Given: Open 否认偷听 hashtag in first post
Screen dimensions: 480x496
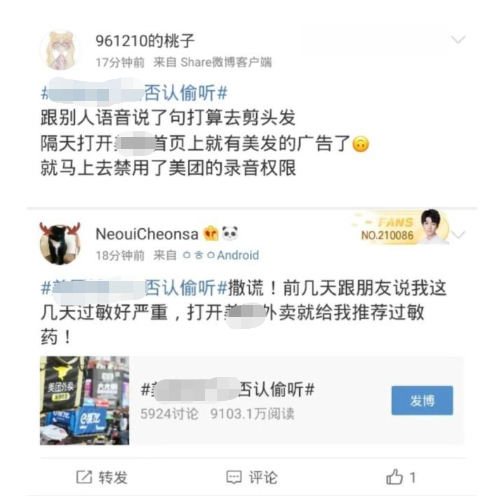Looking at the screenshot, I should coord(134,93).
